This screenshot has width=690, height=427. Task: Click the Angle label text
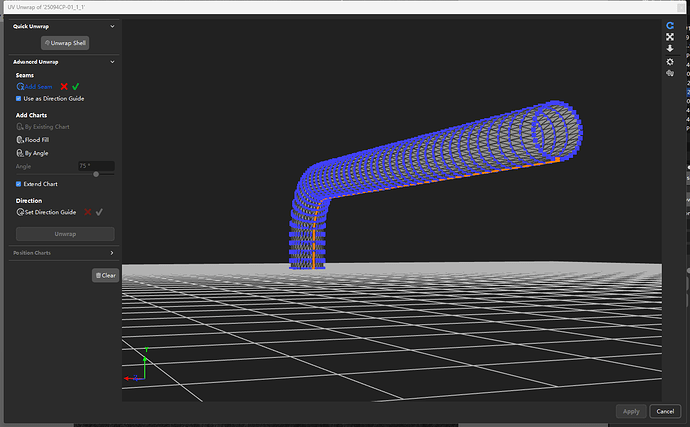[23, 166]
